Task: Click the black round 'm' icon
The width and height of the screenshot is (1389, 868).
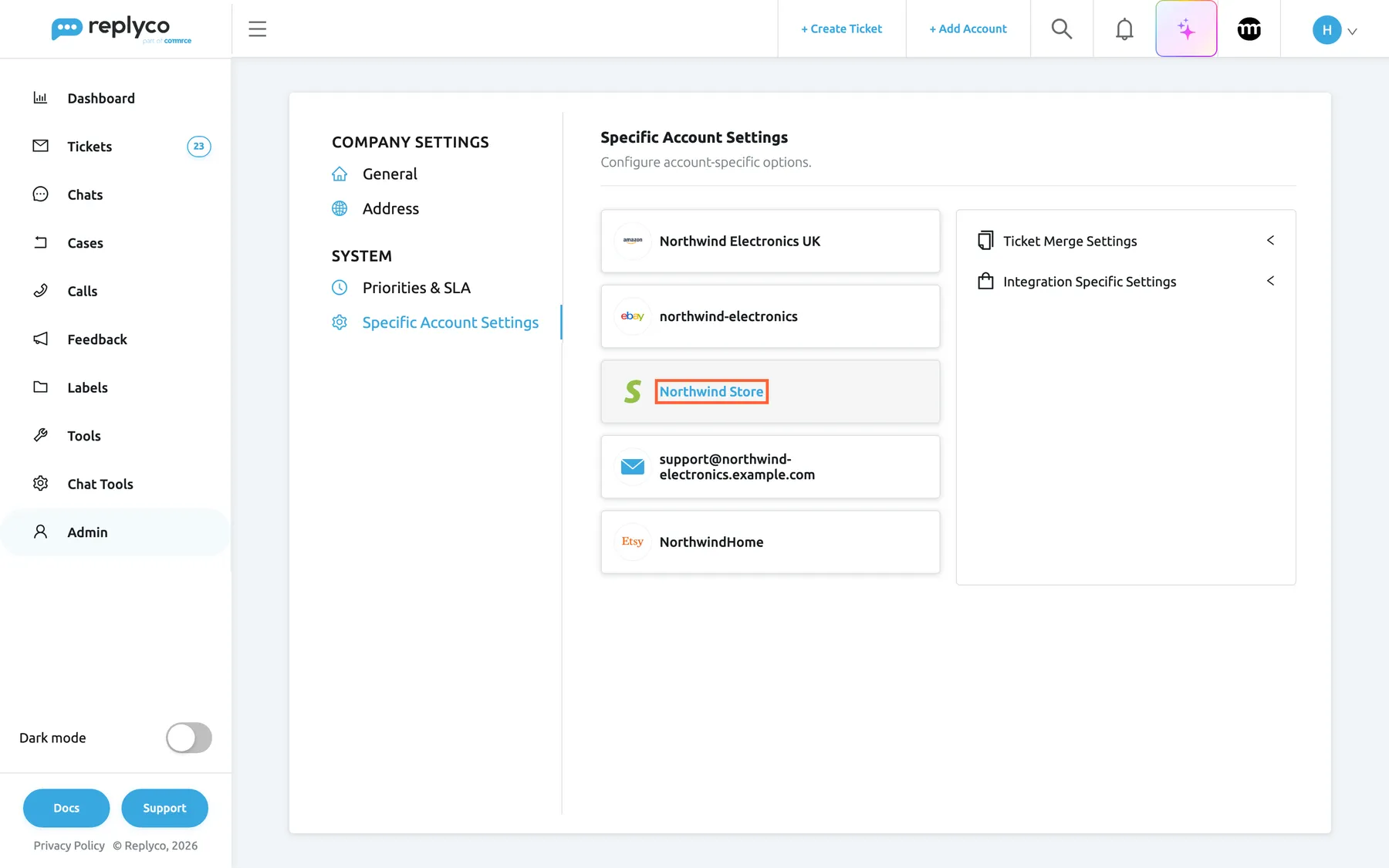Action: 1249,29
